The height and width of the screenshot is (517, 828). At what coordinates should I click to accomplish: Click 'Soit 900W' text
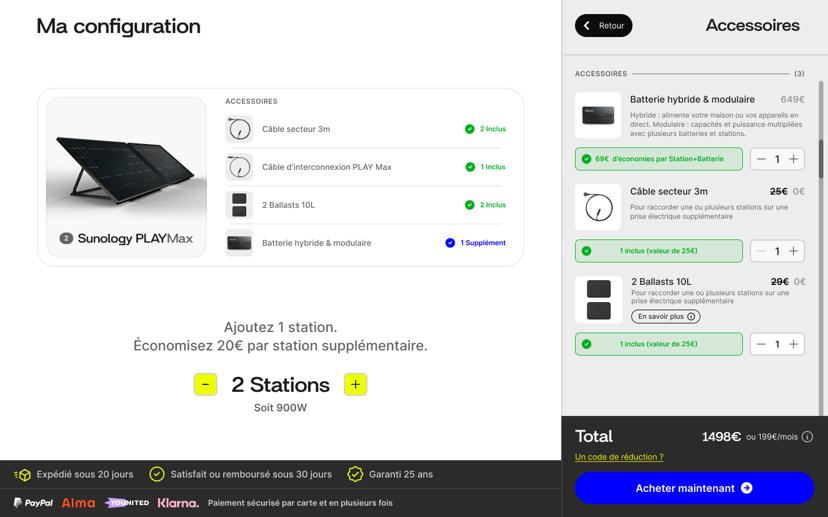(x=280, y=408)
